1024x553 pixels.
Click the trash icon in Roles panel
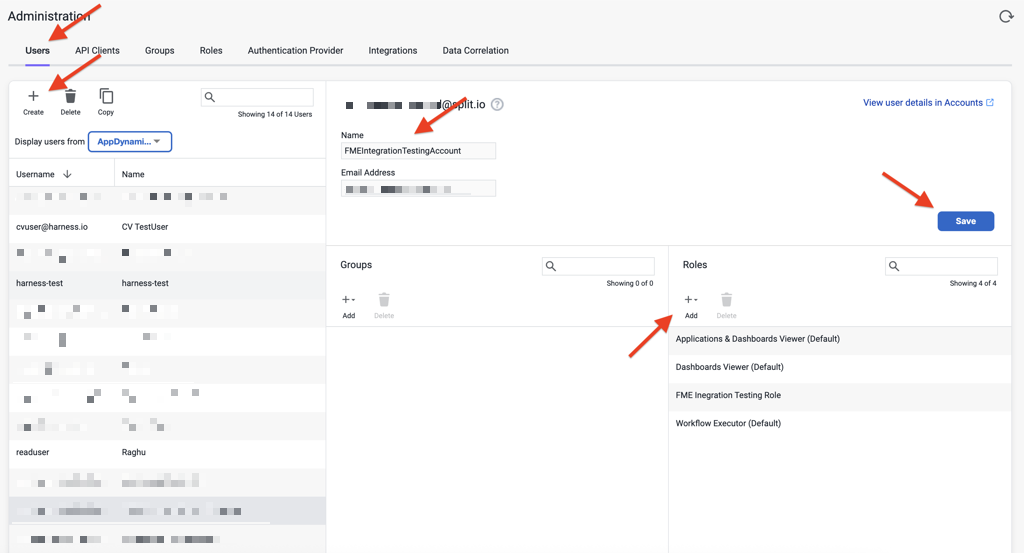point(727,300)
